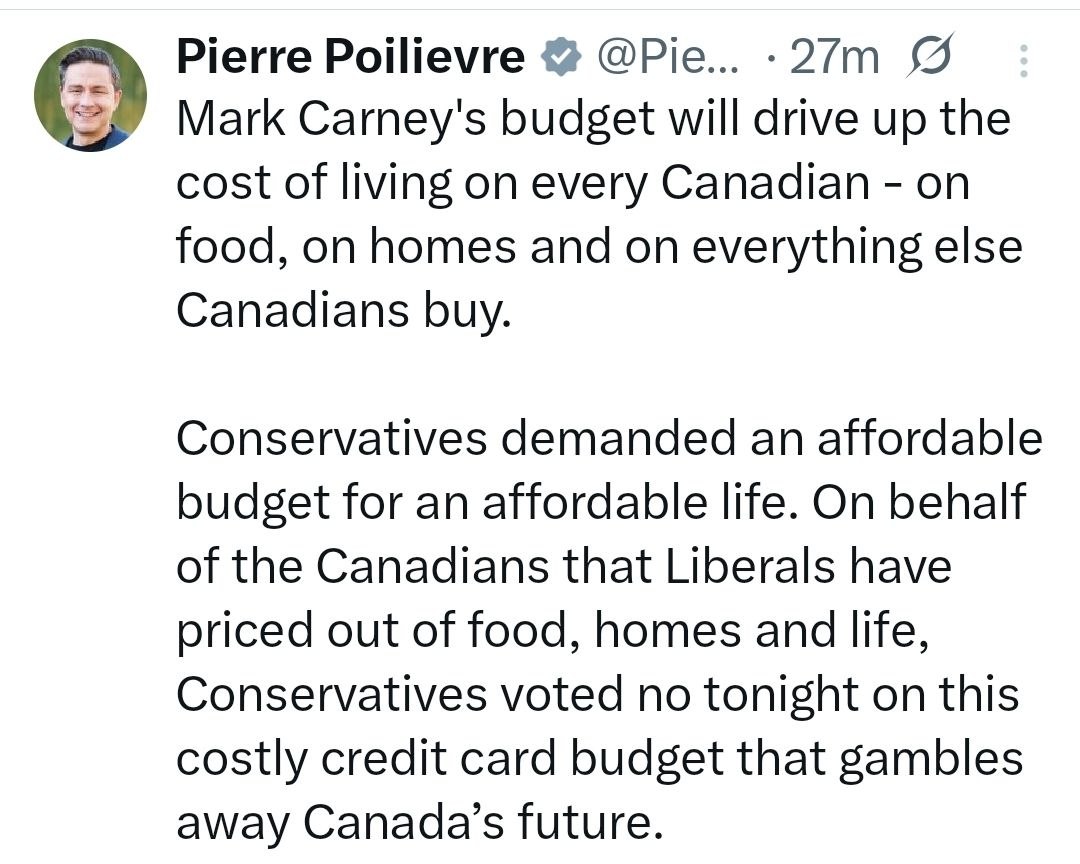Viewport: 1080px width, 864px height.
Task: Open the Pierre Poilievre profile picture
Action: click(90, 96)
